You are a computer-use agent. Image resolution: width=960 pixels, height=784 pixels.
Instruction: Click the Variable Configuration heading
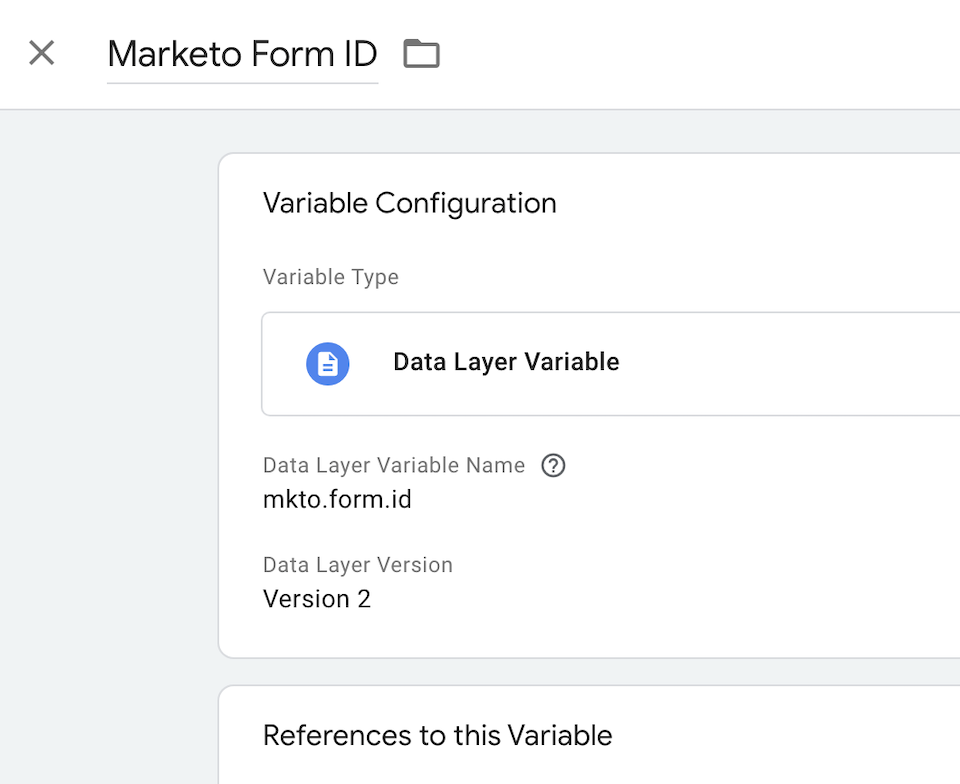tap(410, 203)
